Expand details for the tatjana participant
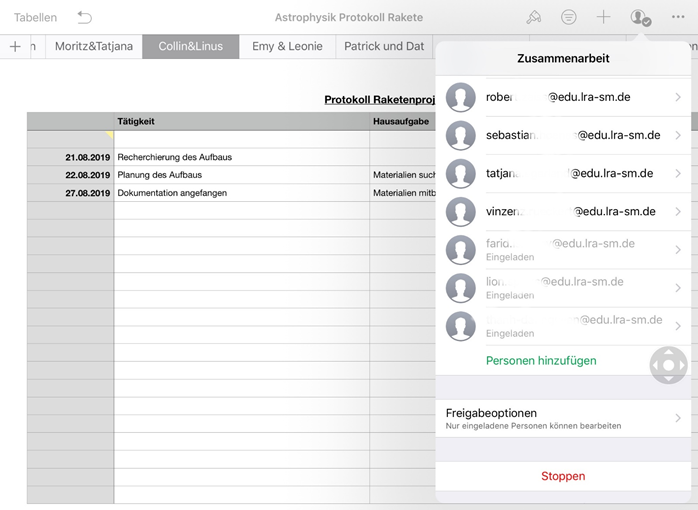This screenshot has height=510, width=698. tap(678, 173)
